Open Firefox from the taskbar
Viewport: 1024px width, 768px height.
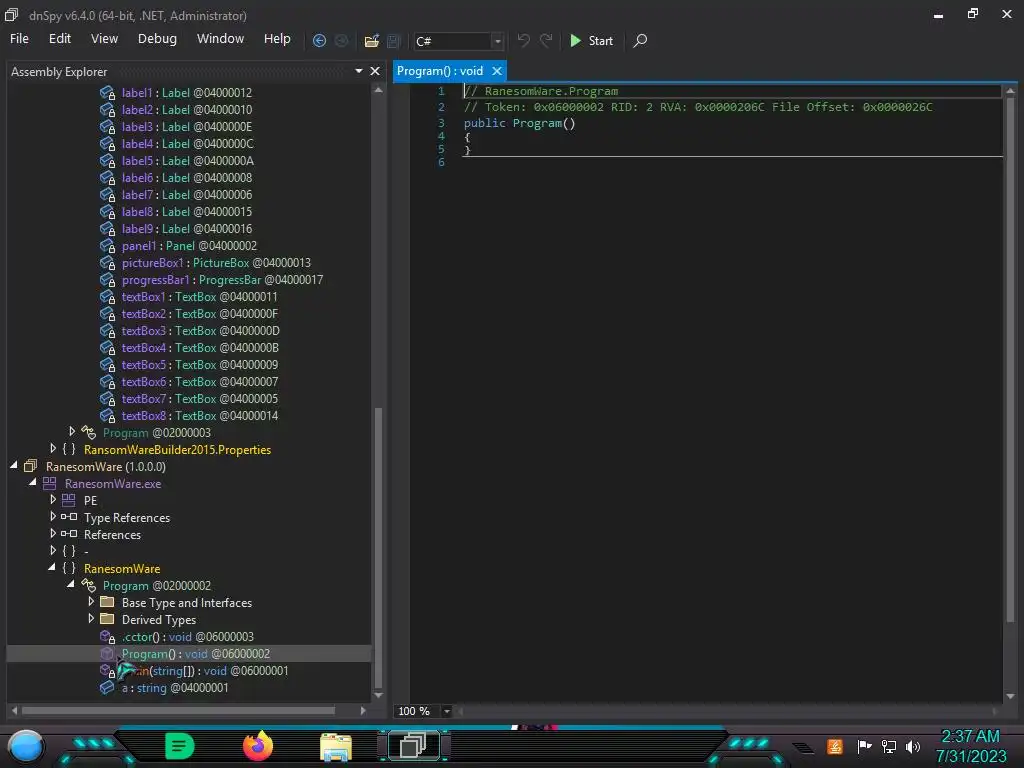coord(257,746)
